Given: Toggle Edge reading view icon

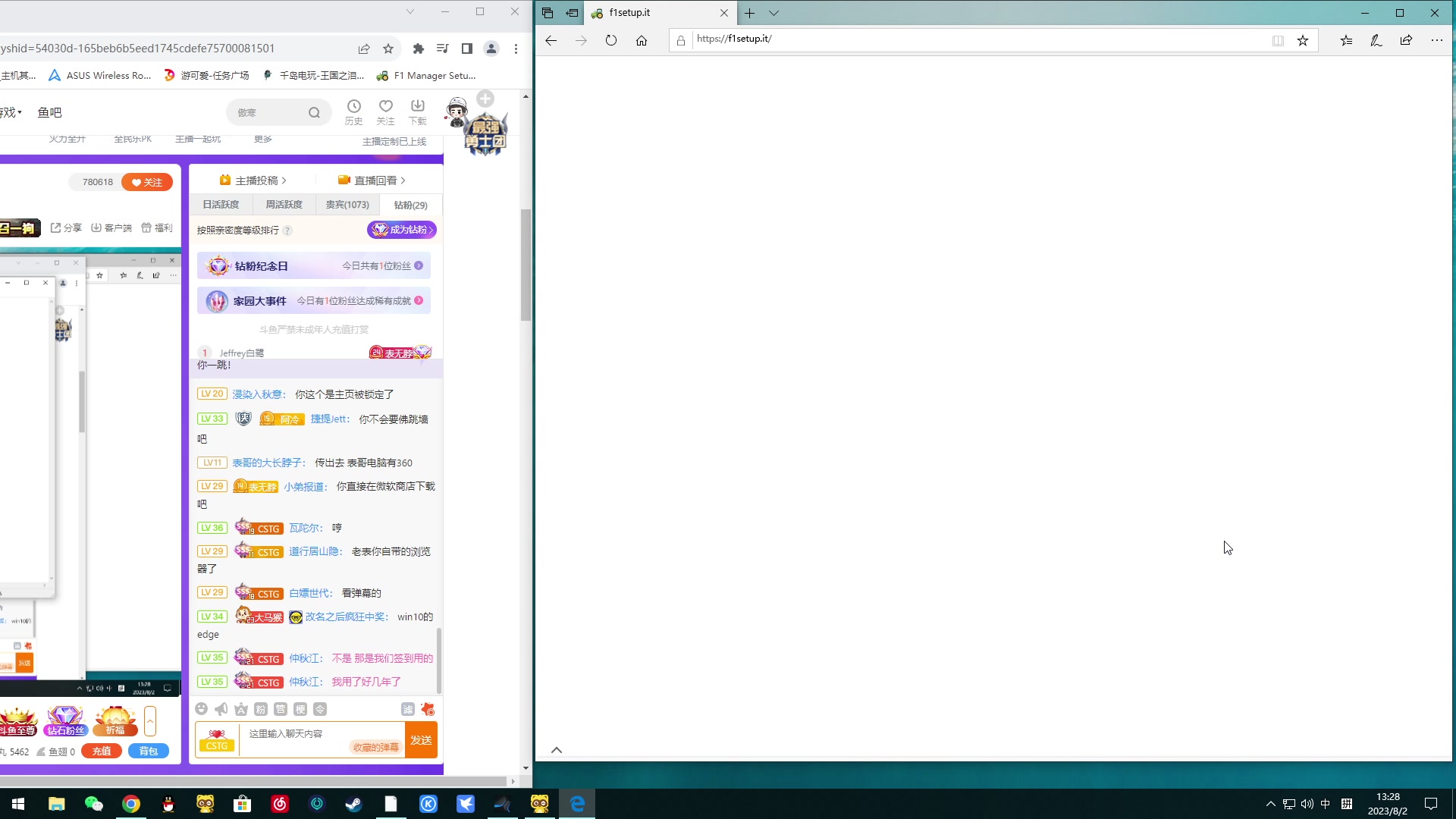Looking at the screenshot, I should [x=1278, y=41].
